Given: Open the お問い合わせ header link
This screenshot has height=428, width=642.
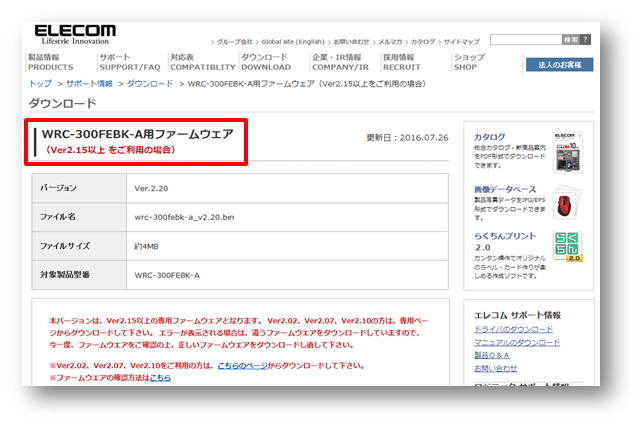Looking at the screenshot, I should coord(351,42).
